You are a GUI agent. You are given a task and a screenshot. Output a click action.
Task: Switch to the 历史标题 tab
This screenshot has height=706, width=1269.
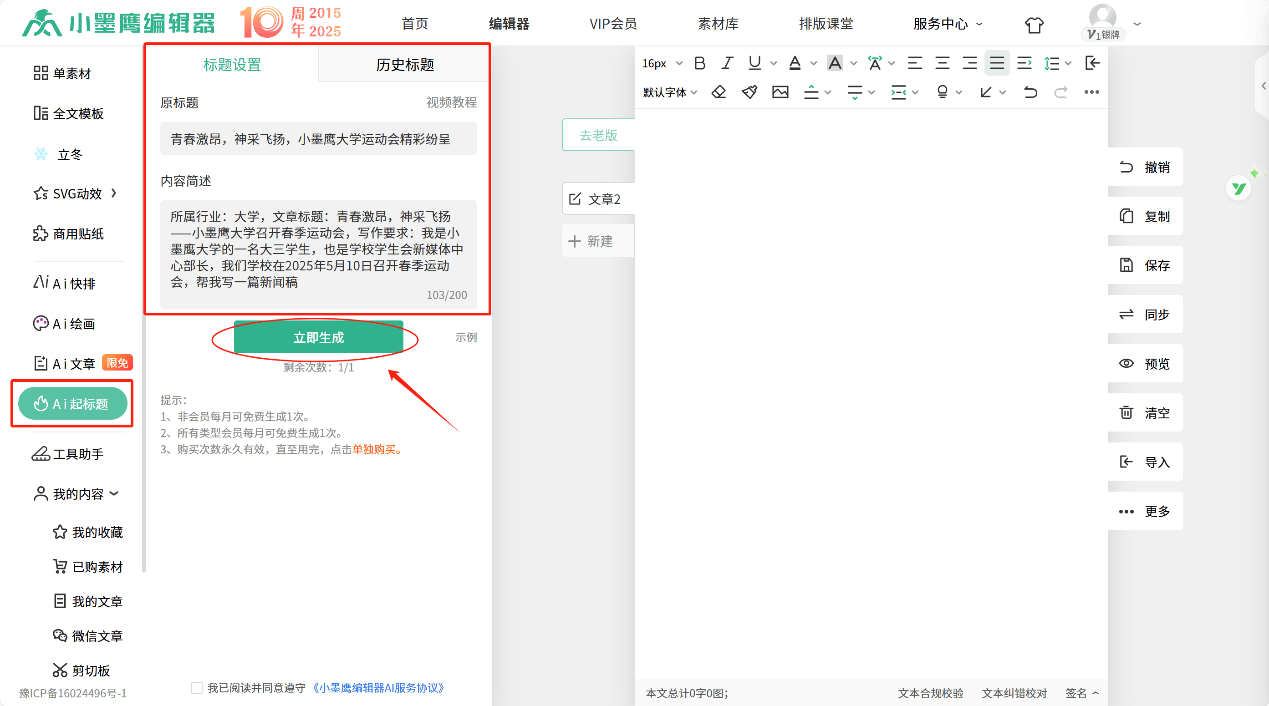pos(405,65)
